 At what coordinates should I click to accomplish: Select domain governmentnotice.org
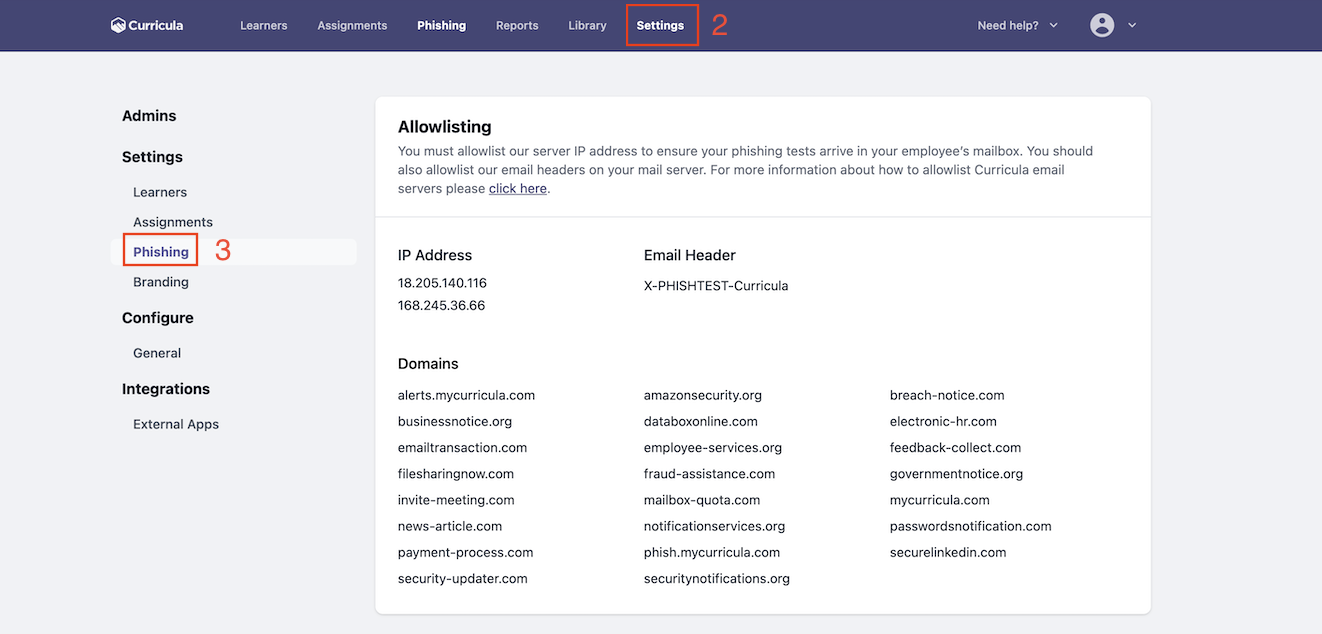coord(956,473)
